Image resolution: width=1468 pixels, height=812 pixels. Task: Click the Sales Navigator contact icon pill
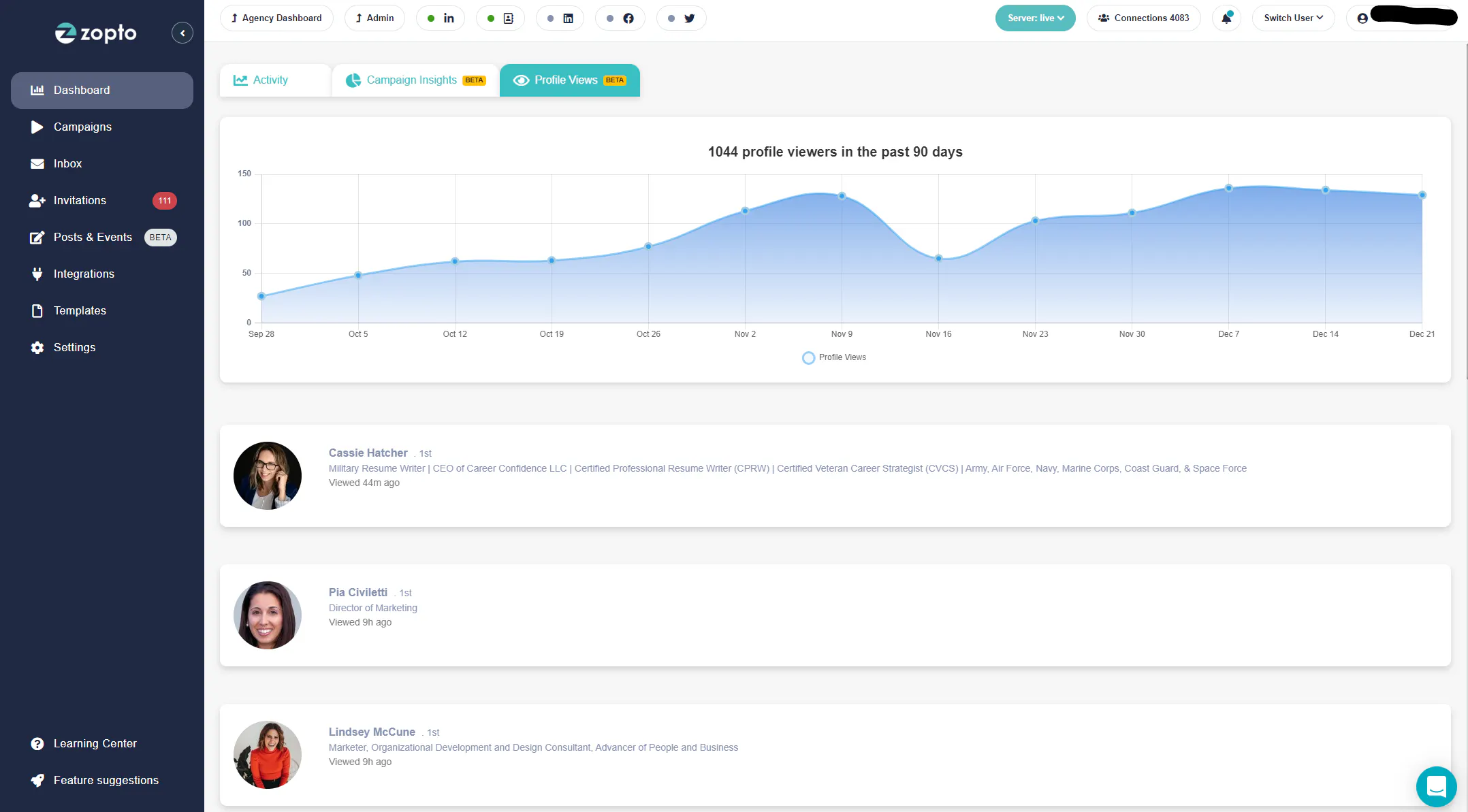(x=500, y=18)
